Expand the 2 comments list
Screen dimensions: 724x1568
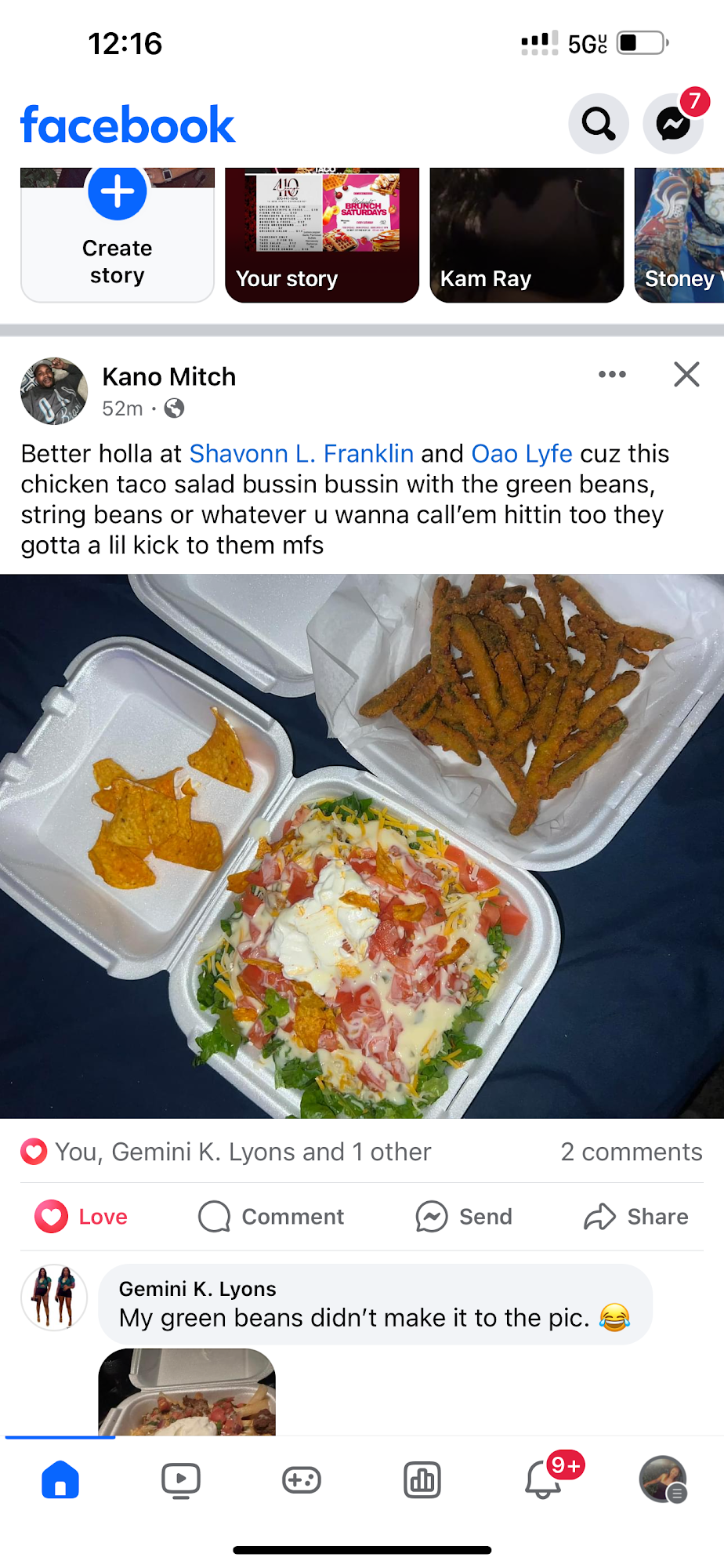[632, 1152]
